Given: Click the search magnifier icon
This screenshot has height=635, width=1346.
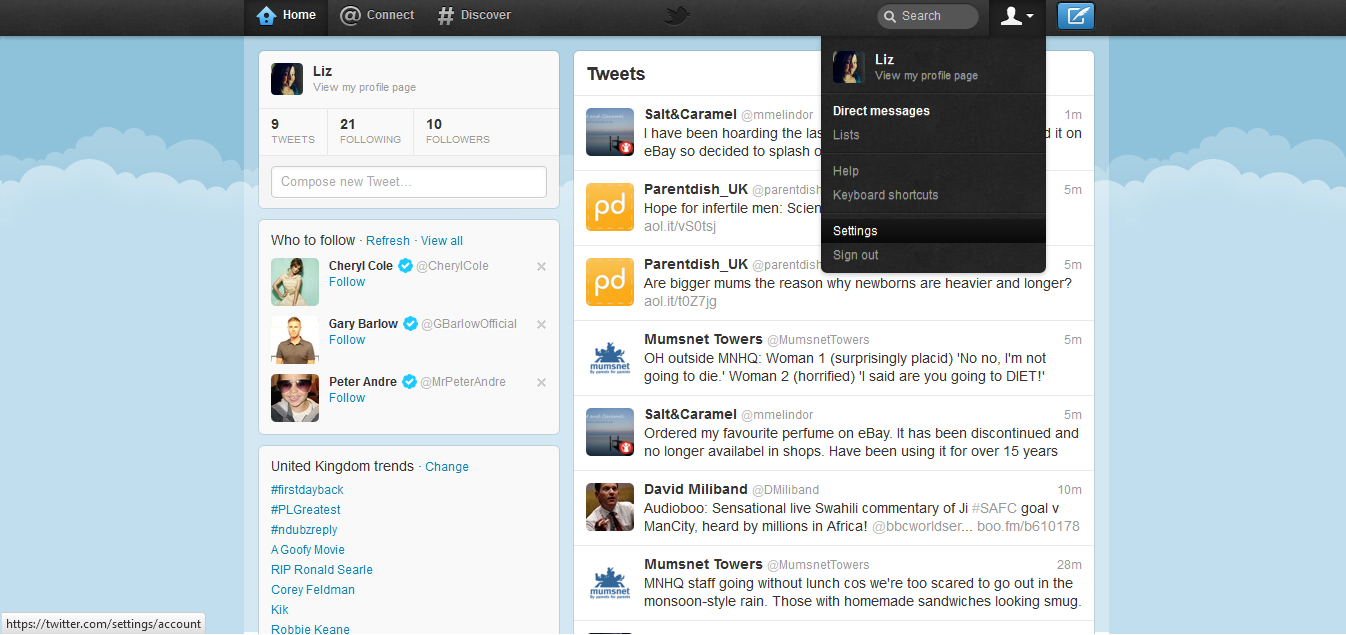Looking at the screenshot, I should [x=889, y=16].
